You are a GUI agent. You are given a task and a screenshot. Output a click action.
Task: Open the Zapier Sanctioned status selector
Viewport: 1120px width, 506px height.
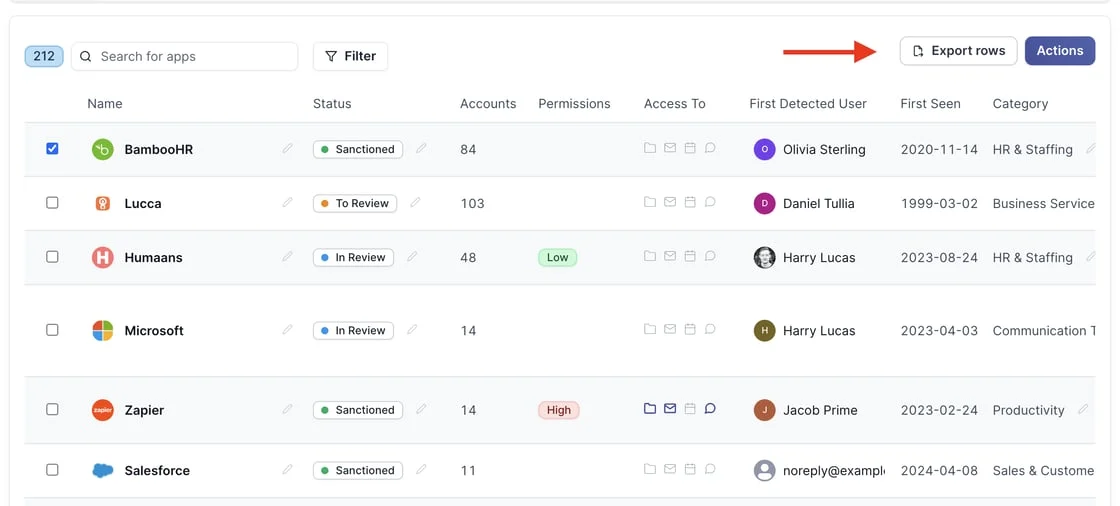coord(358,410)
